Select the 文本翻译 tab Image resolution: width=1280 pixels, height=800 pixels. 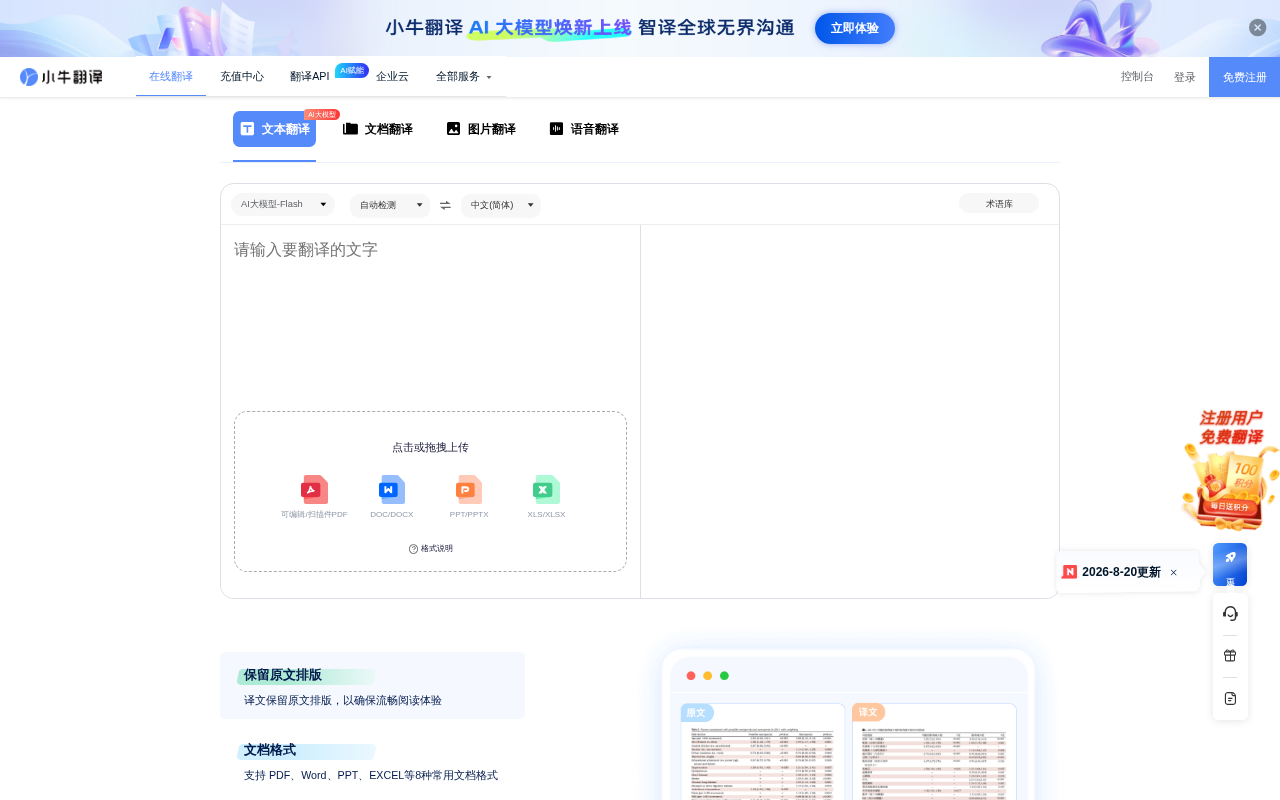pyautogui.click(x=274, y=129)
